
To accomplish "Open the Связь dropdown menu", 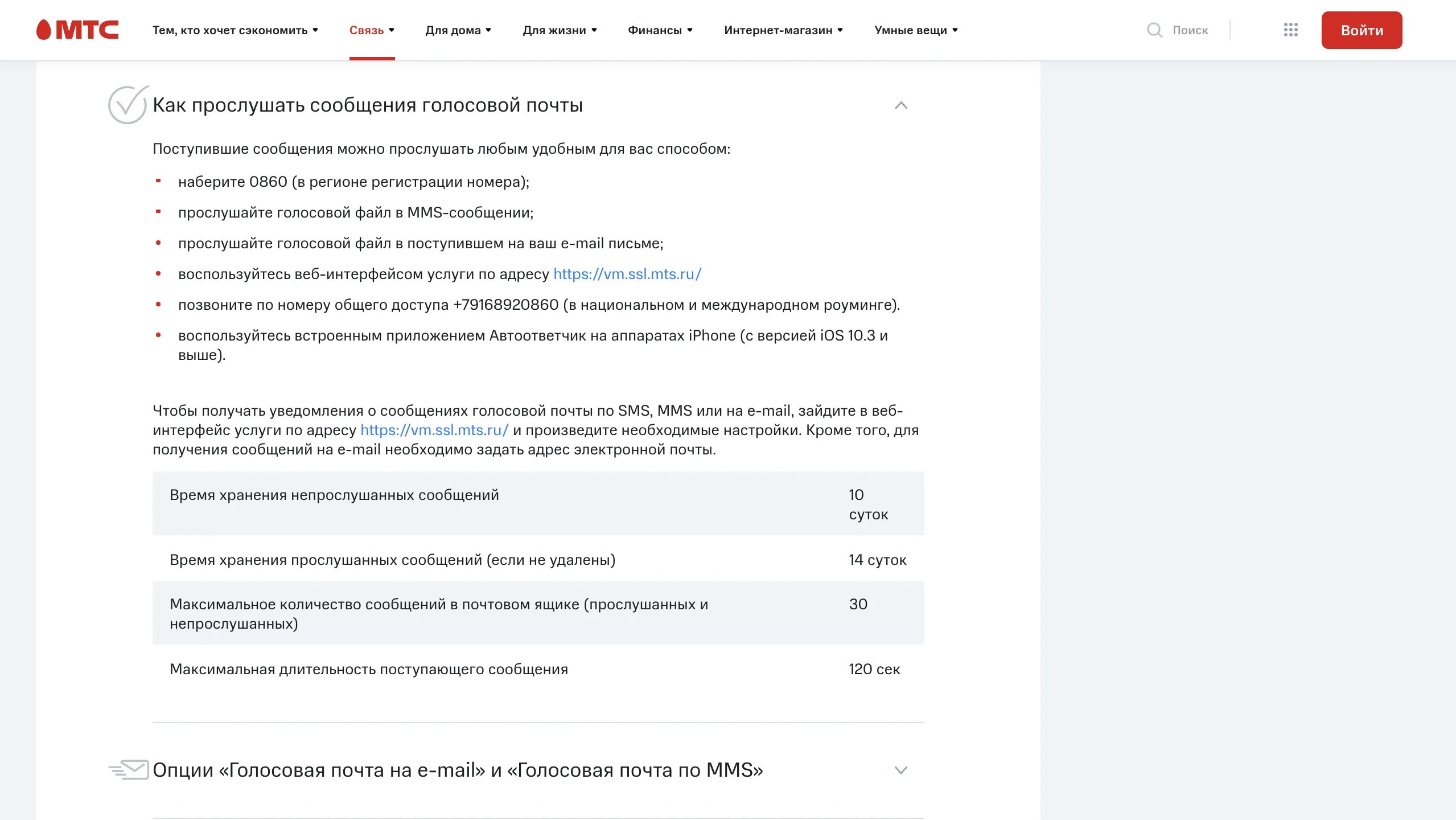I will pos(372,30).
